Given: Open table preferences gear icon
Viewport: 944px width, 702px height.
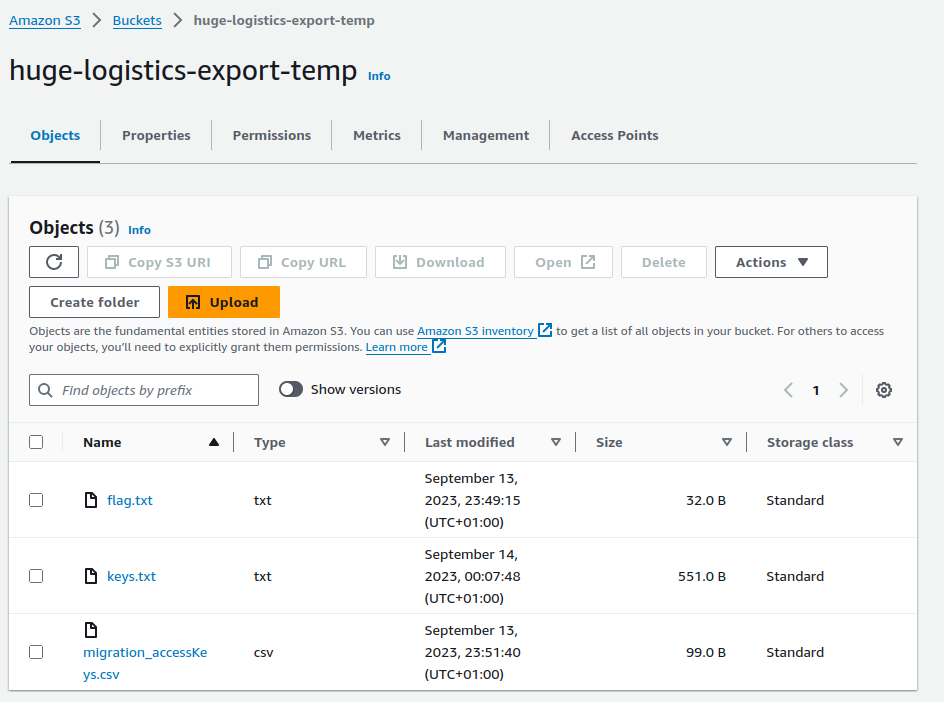Looking at the screenshot, I should point(883,390).
